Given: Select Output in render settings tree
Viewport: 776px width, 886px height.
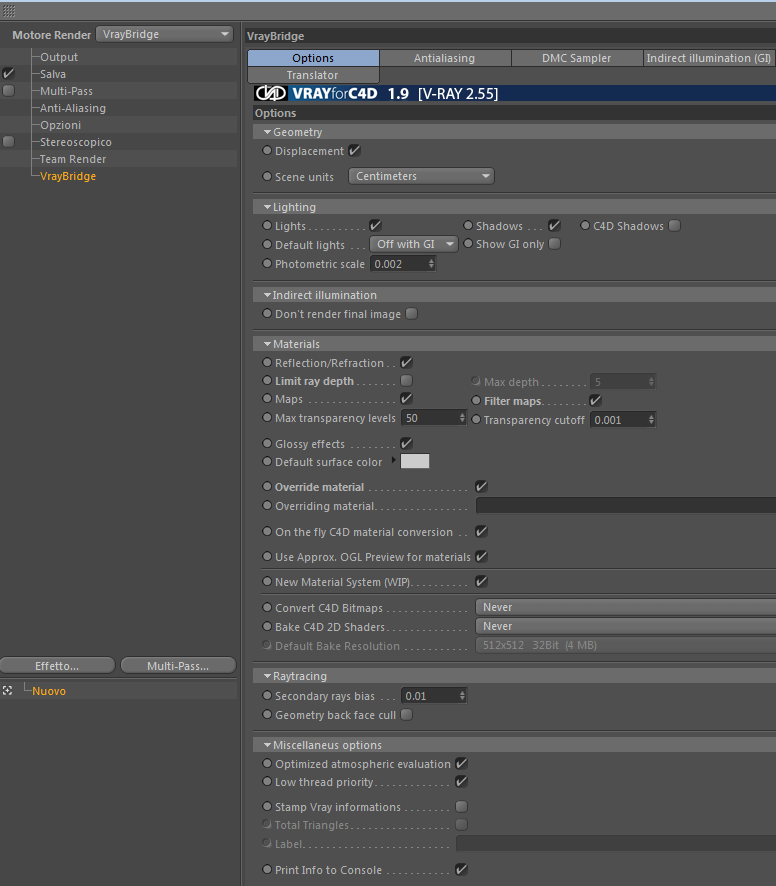Looking at the screenshot, I should click(59, 57).
